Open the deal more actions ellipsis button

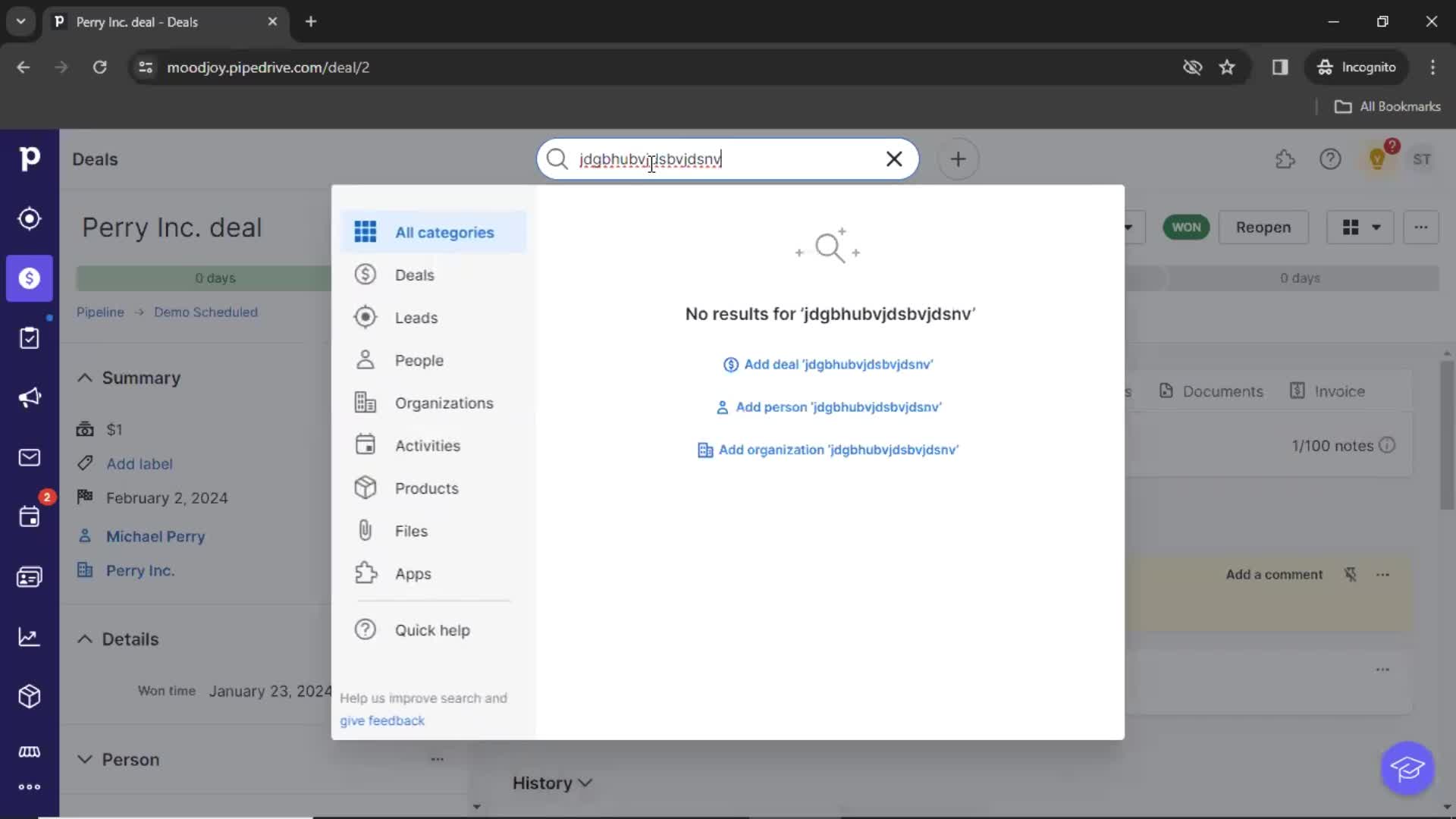(1420, 227)
